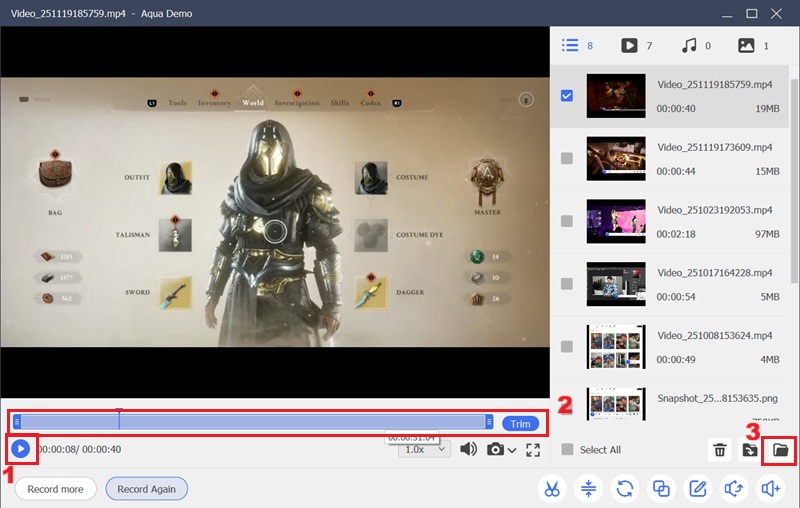Open the video compressor tool
Viewport: 800px width, 508px height.
[588, 489]
